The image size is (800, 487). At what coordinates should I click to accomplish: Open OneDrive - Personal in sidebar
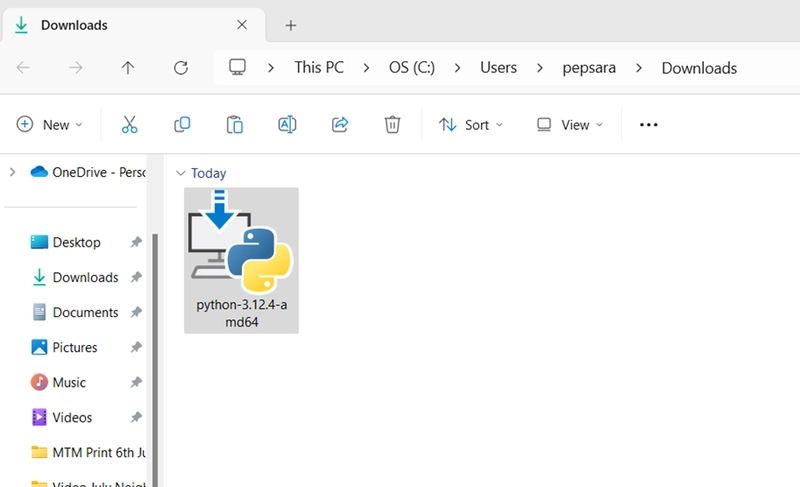pos(88,172)
